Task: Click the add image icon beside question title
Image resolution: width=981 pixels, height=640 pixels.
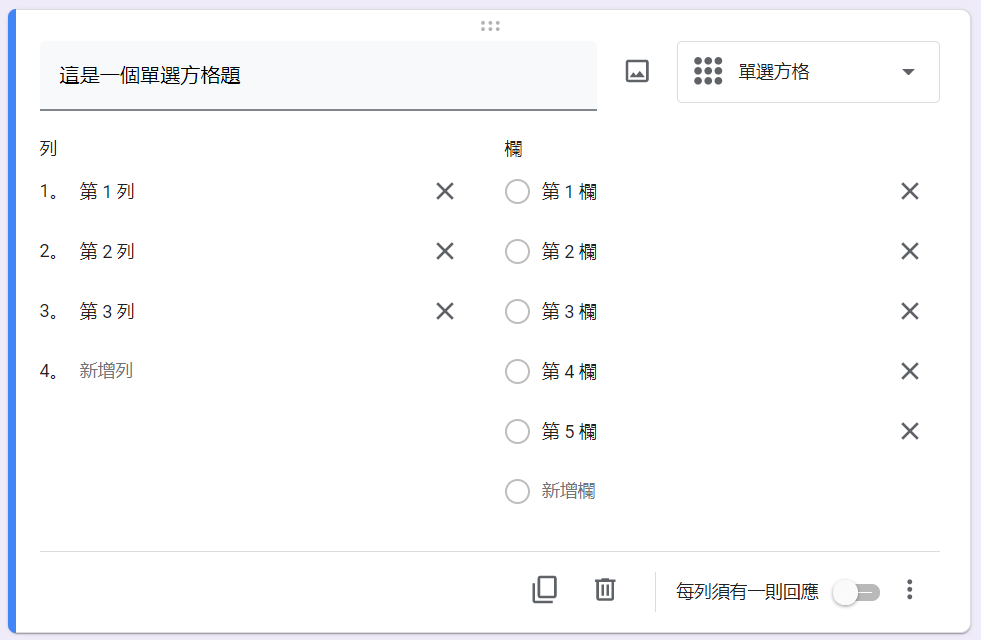Action: point(637,71)
